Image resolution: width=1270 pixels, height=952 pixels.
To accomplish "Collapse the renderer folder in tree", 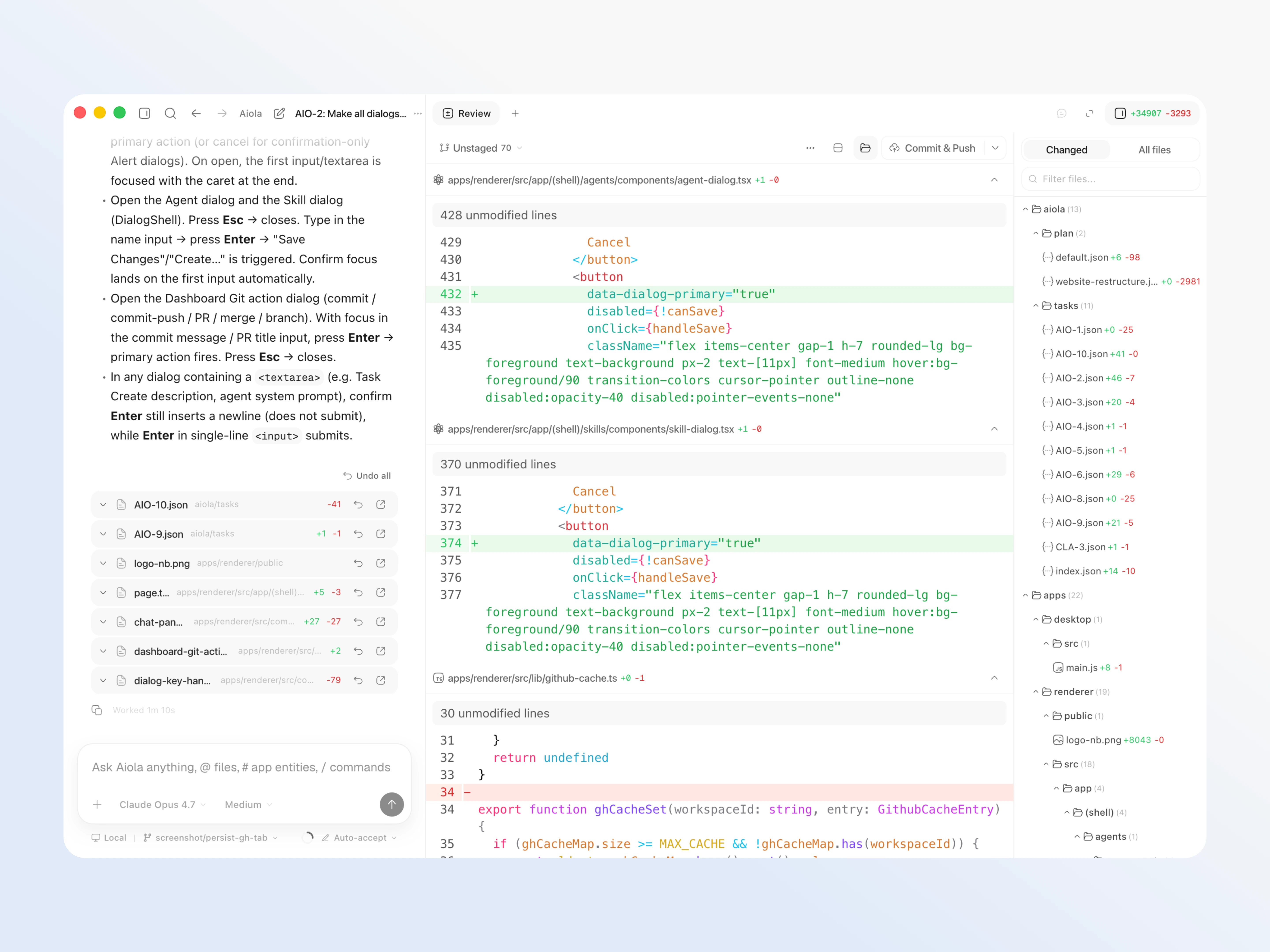I will (1036, 692).
